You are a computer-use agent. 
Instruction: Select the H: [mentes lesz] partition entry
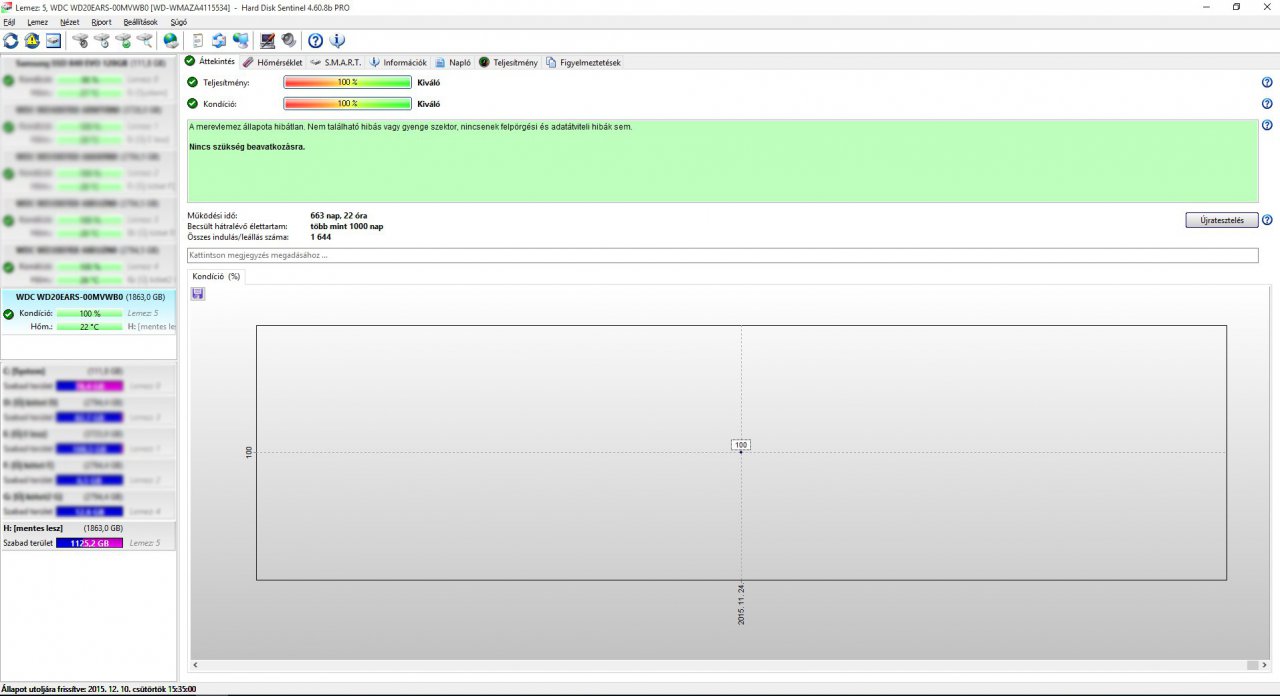tap(88, 536)
